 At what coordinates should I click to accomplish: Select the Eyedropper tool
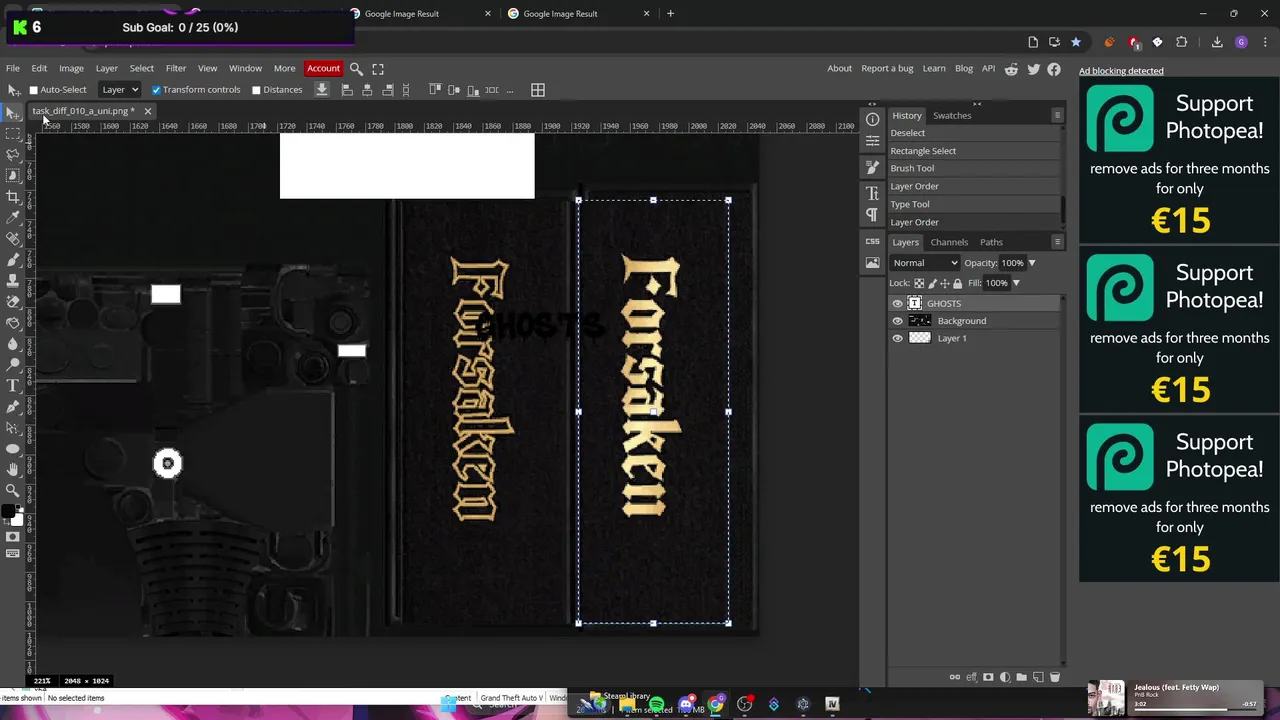[x=13, y=218]
